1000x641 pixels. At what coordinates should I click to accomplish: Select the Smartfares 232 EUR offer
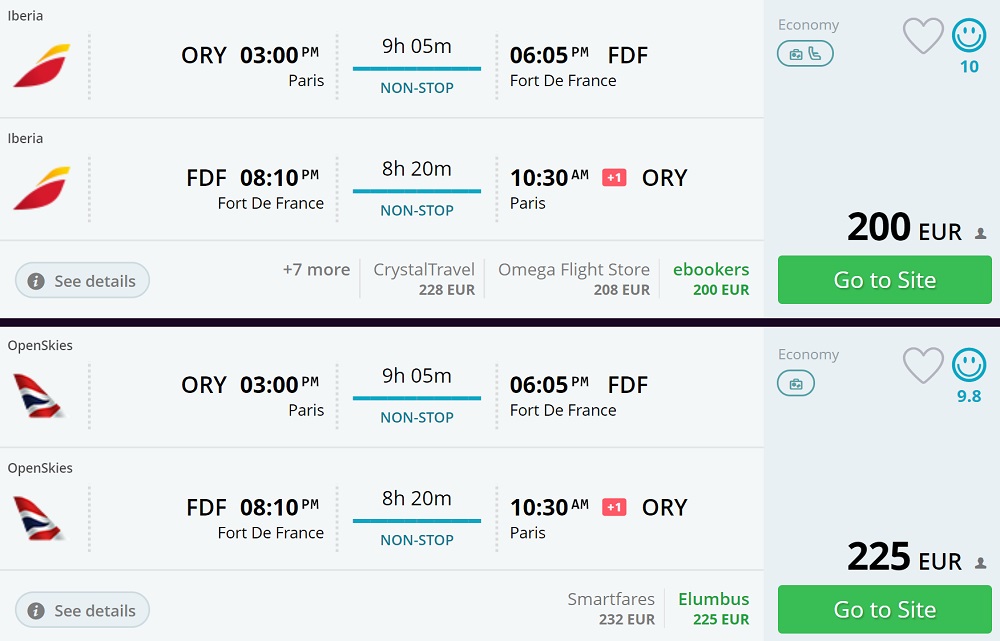(611, 608)
